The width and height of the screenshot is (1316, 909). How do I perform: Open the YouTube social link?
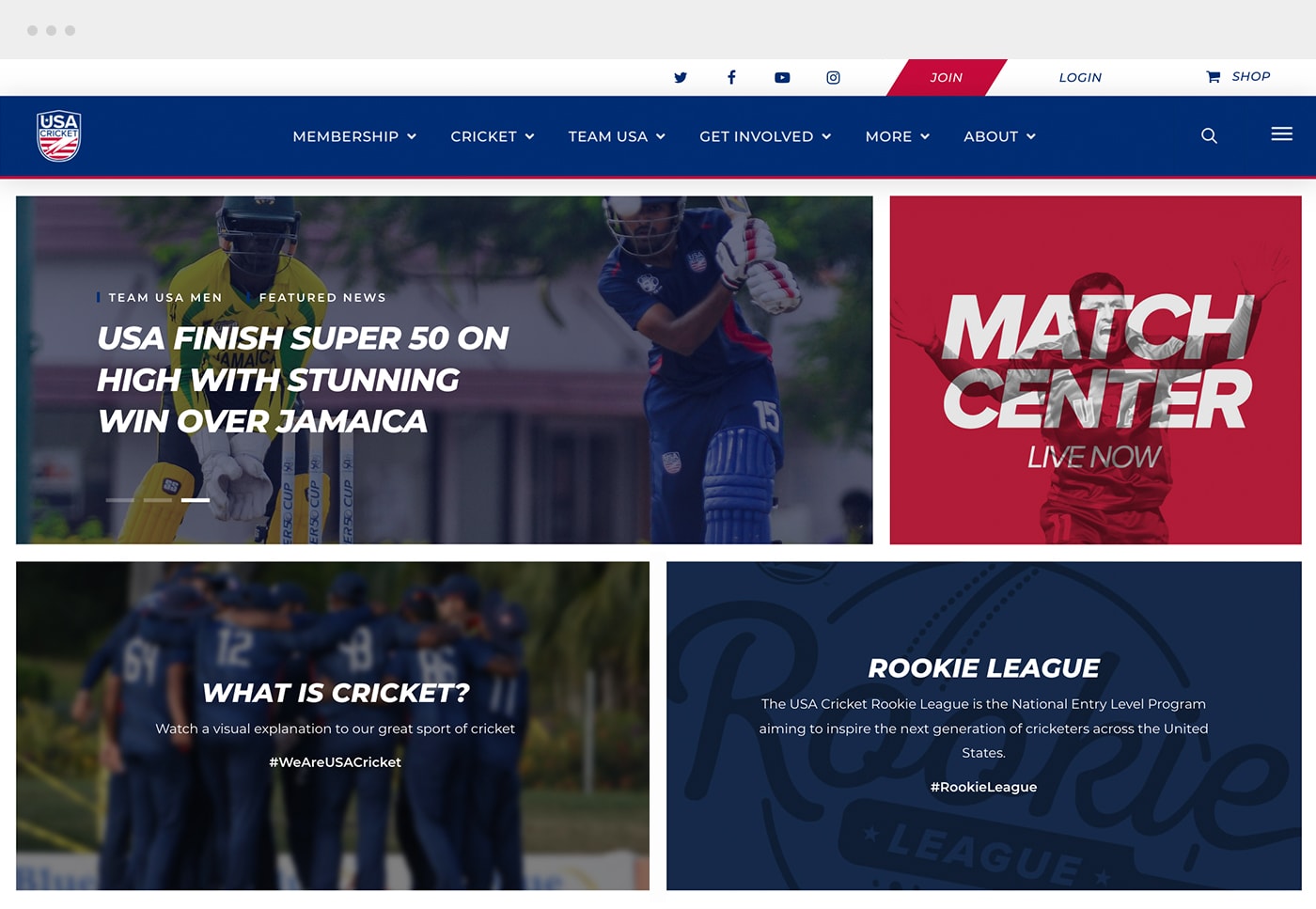(782, 77)
